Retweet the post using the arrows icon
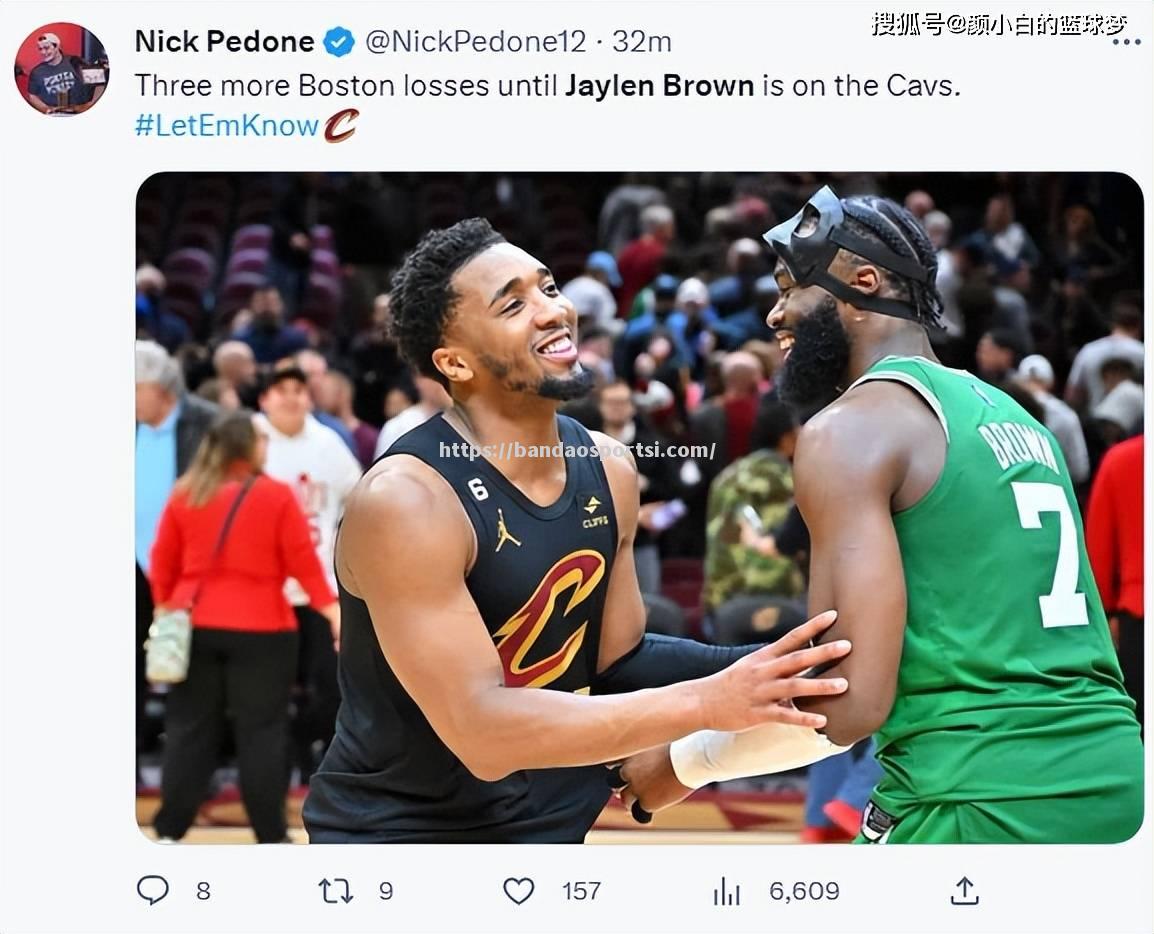Screen dimensions: 1154x934 (x=336, y=891)
